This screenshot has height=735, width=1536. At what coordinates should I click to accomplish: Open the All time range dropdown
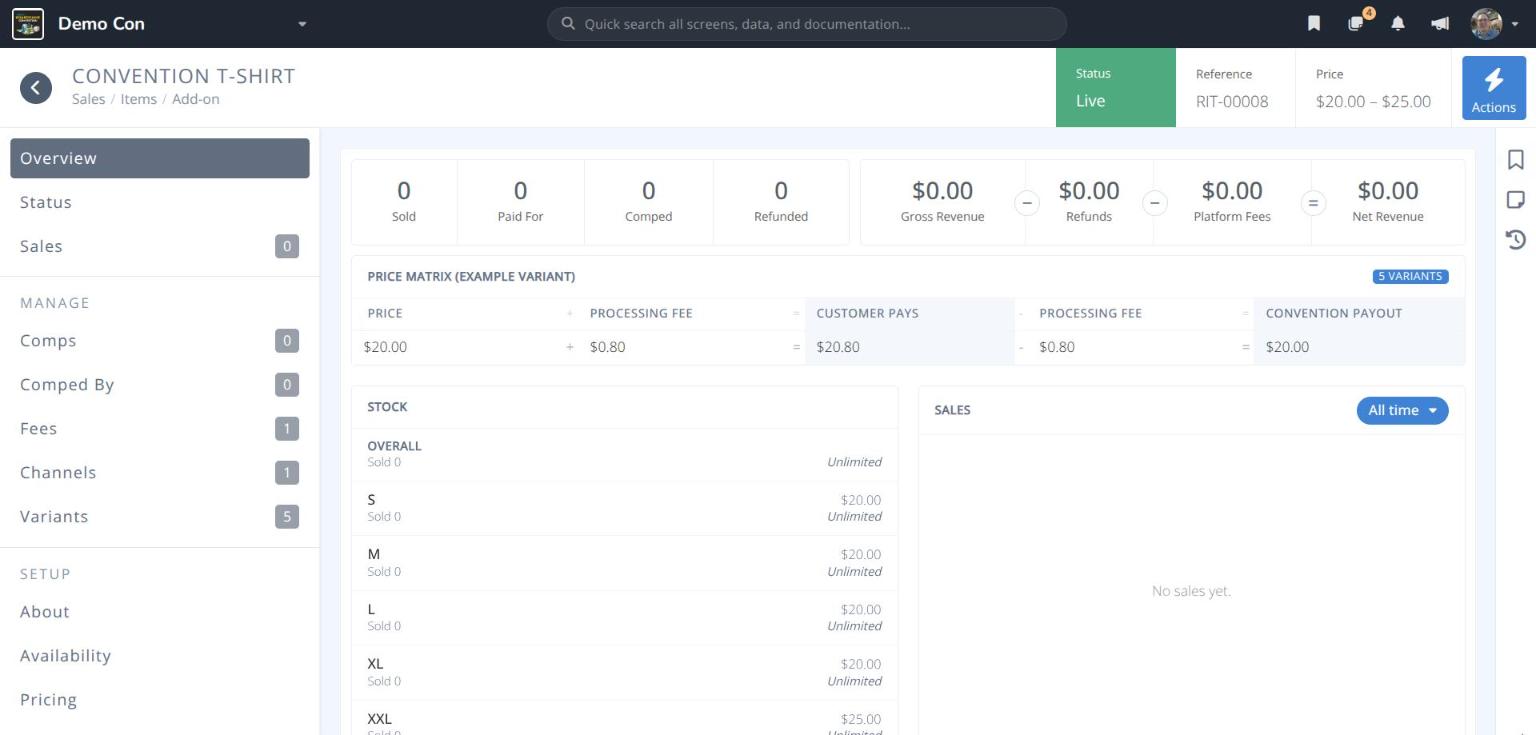click(x=1402, y=410)
